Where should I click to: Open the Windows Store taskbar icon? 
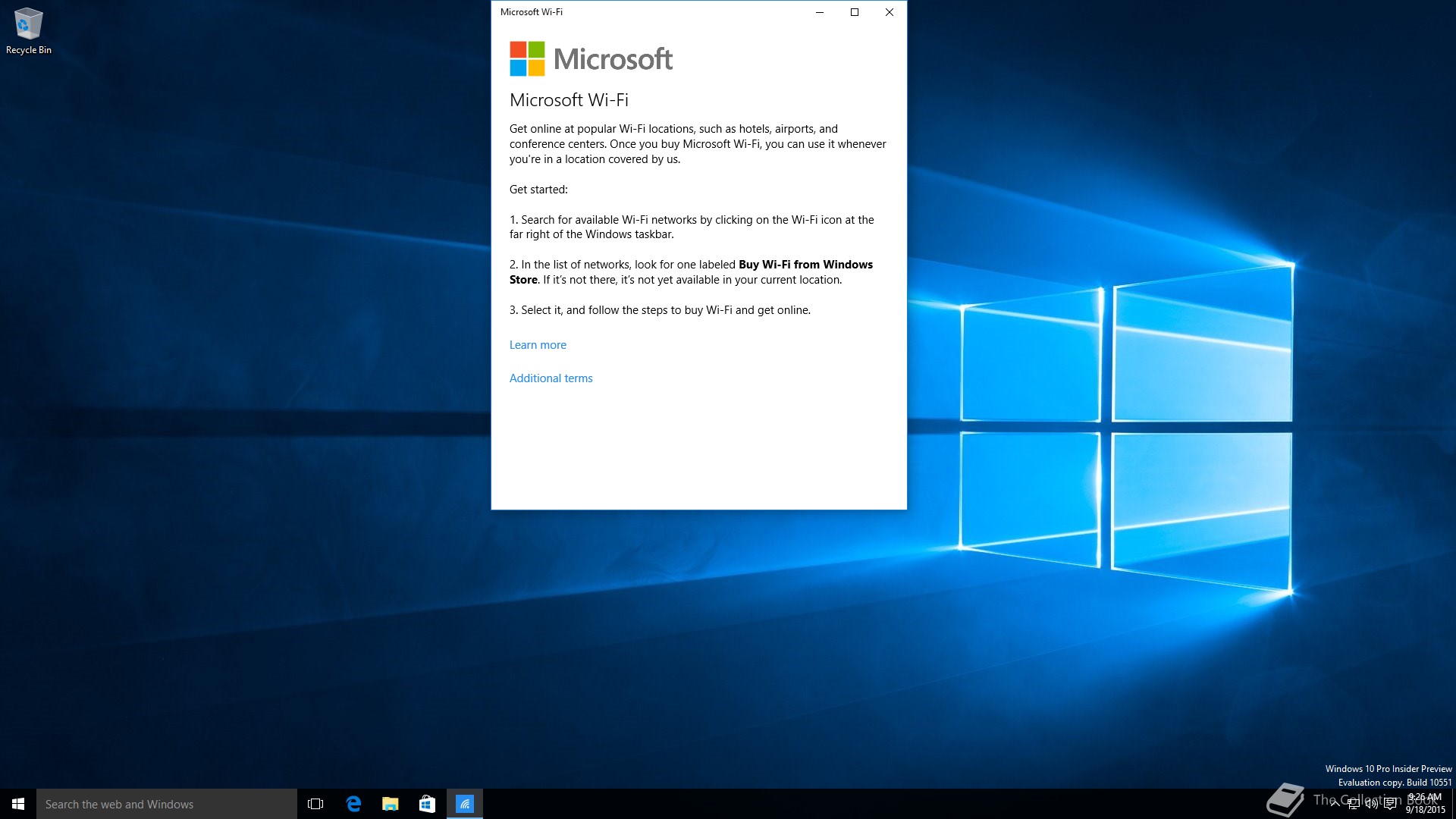tap(428, 804)
